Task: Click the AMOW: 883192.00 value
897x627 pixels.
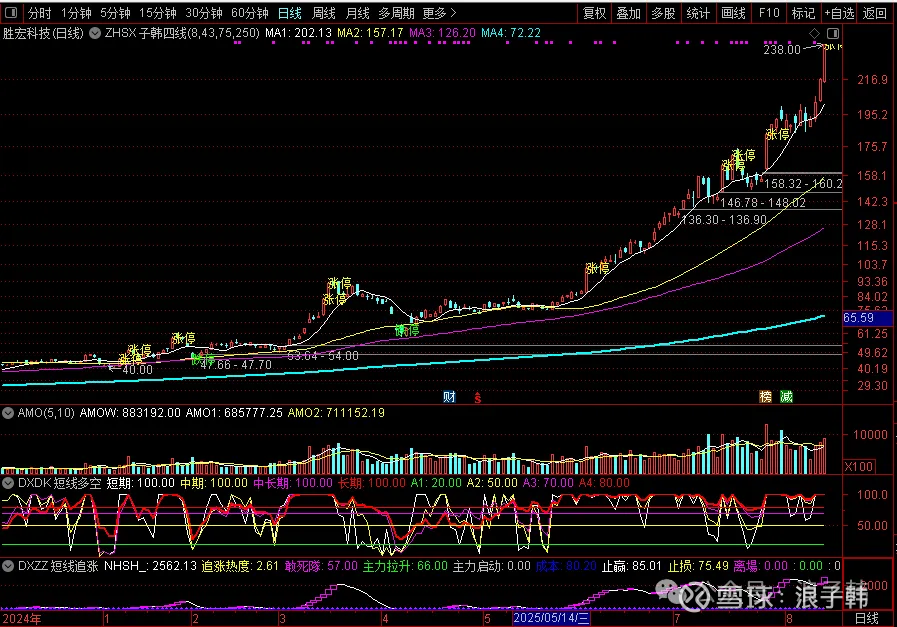Action: tap(130, 413)
